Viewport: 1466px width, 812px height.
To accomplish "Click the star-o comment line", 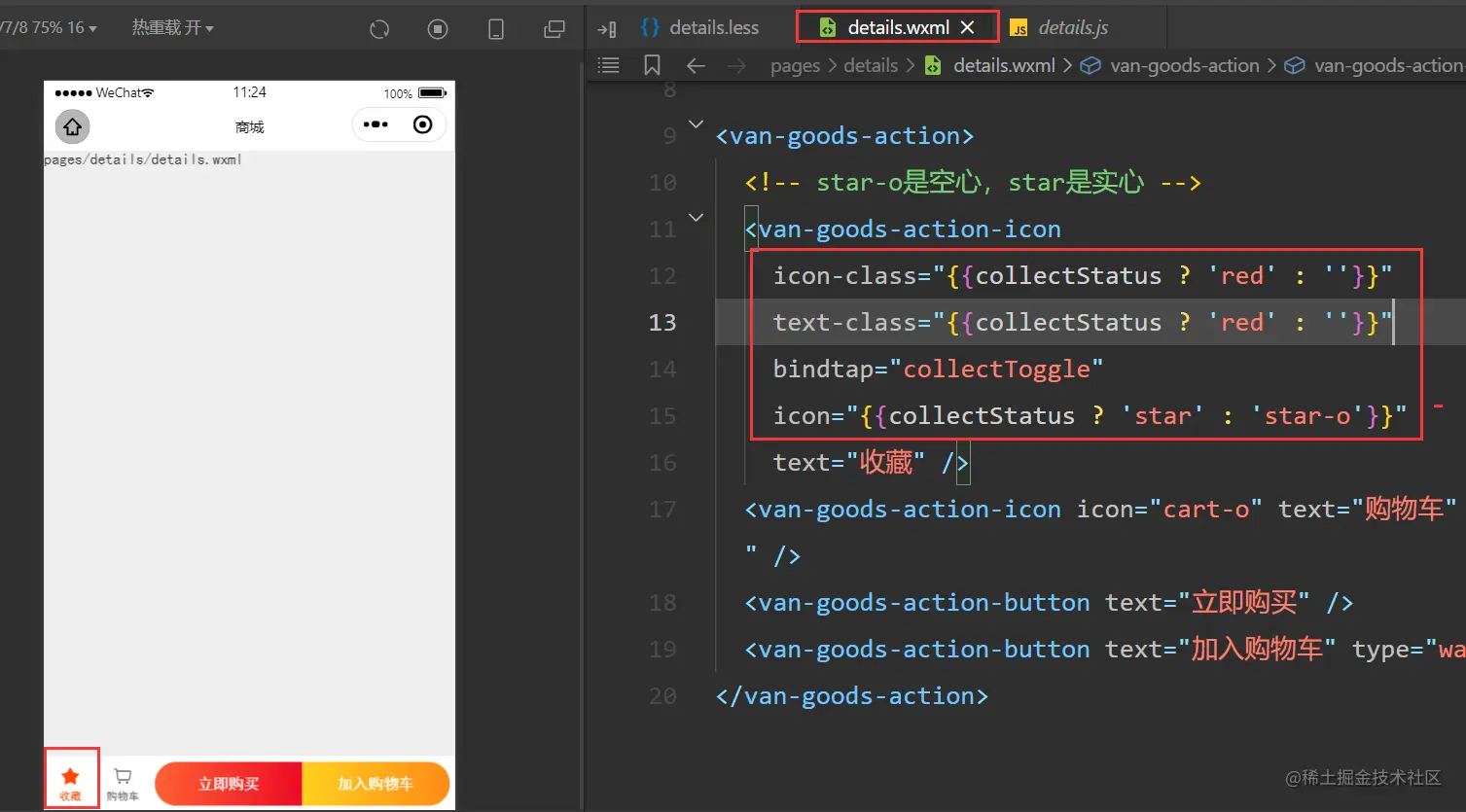I will pos(973,183).
